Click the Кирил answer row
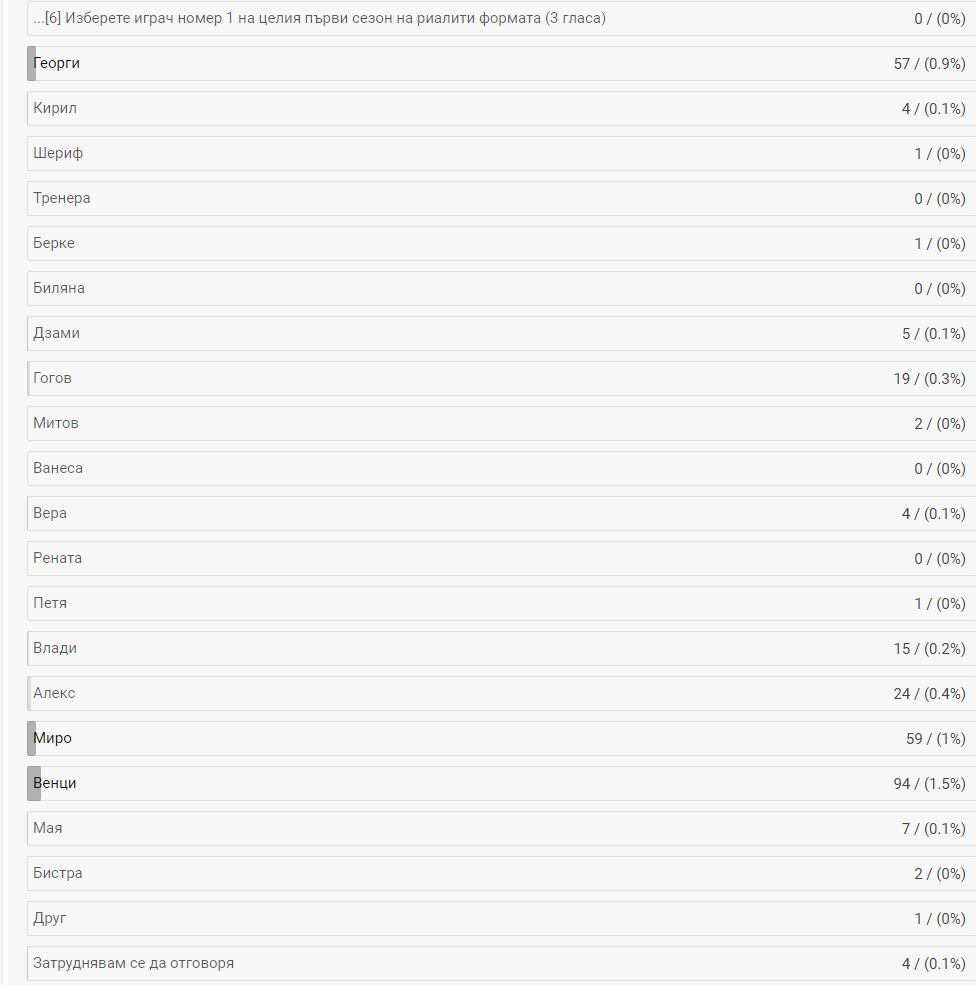Image resolution: width=976 pixels, height=985 pixels. (x=501, y=109)
